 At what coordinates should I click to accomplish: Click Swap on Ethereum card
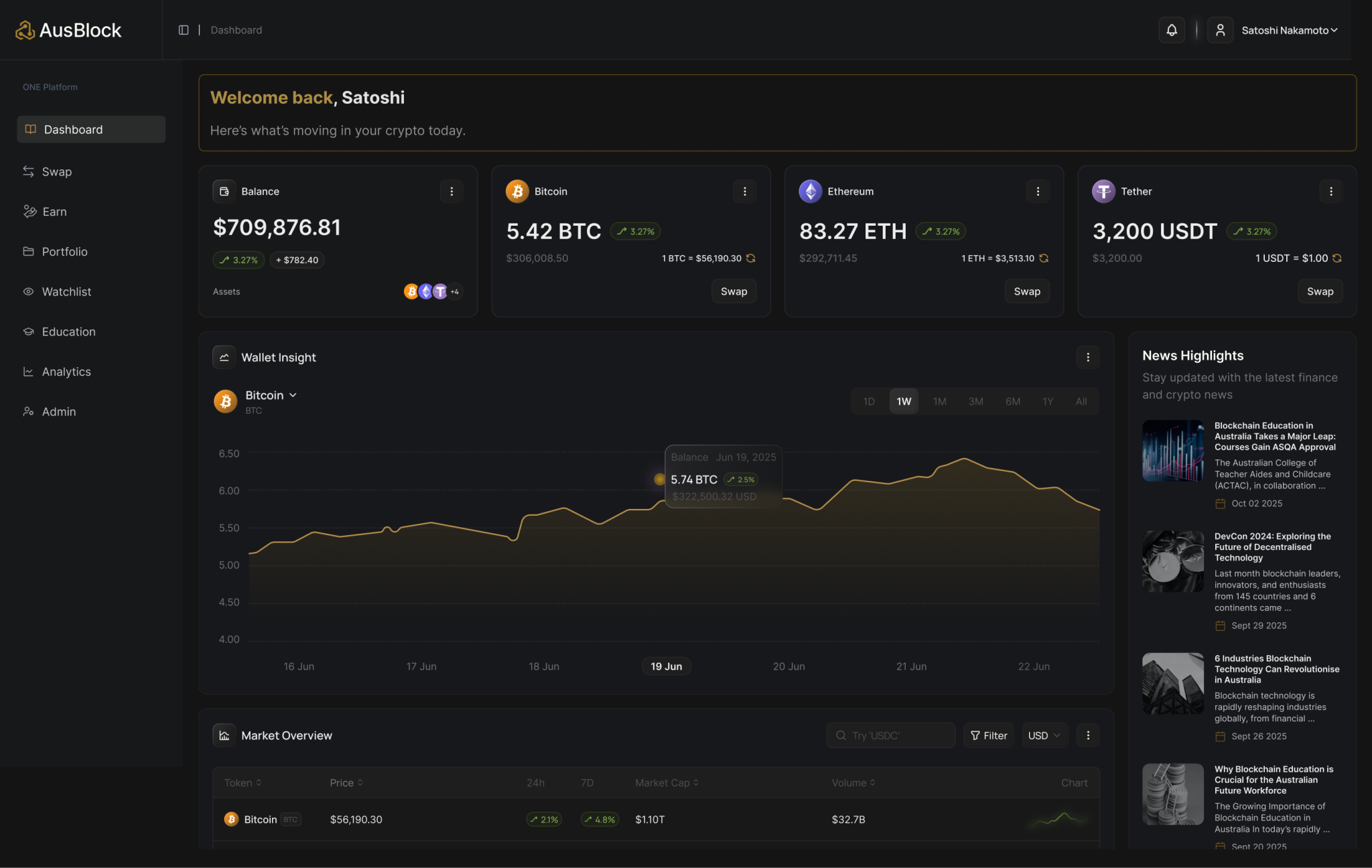point(1026,291)
